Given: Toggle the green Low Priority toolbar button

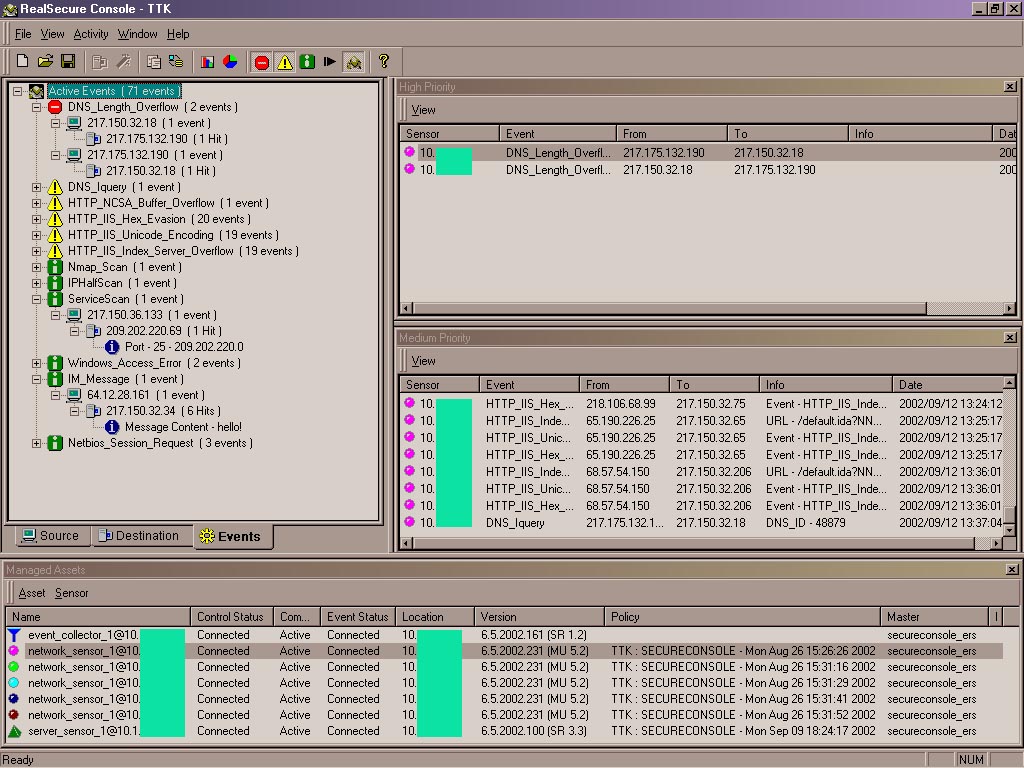Looking at the screenshot, I should coord(307,62).
